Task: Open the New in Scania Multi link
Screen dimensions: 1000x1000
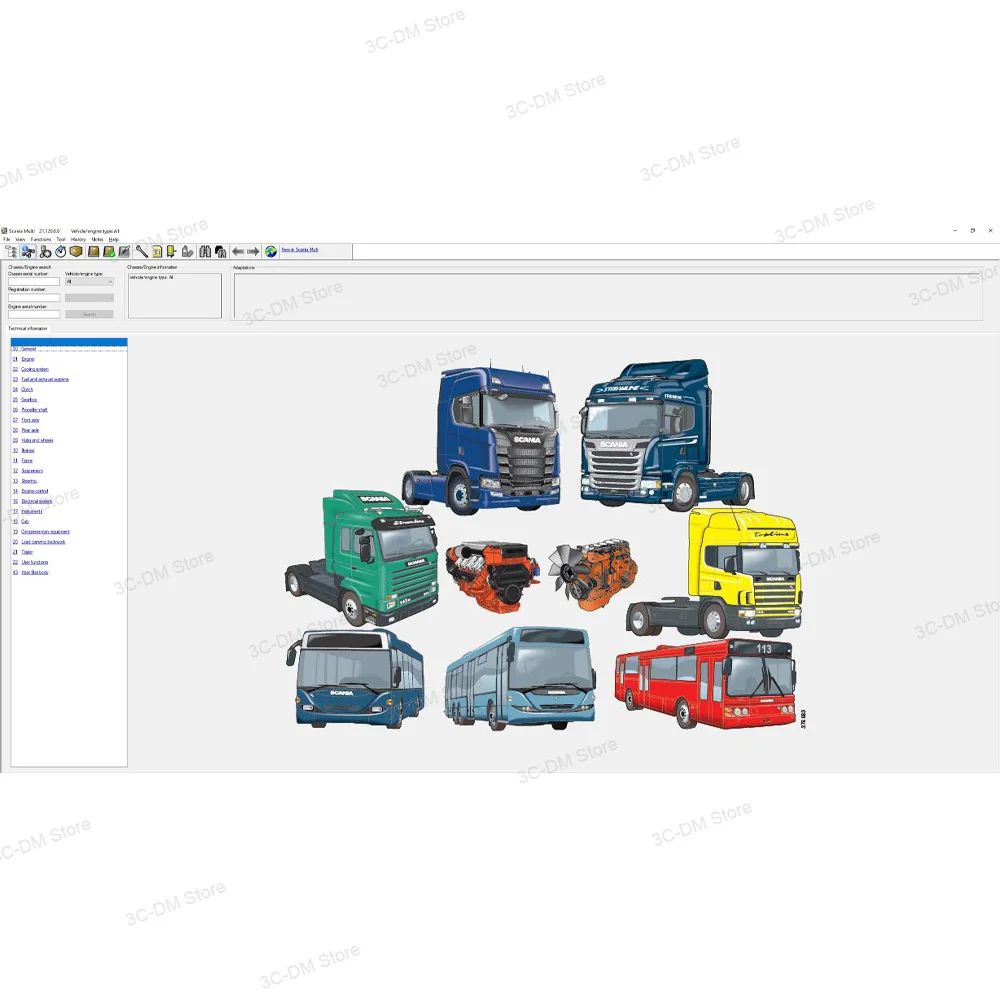Action: pos(300,249)
